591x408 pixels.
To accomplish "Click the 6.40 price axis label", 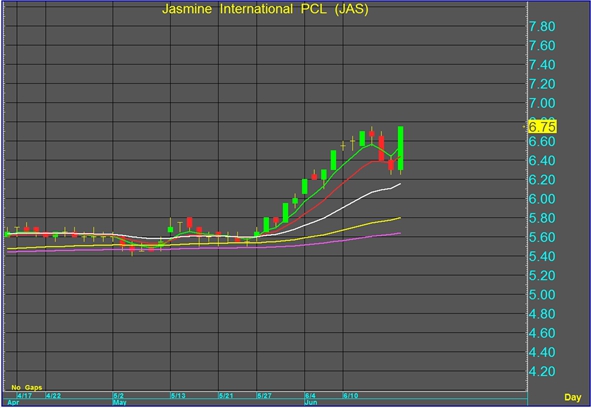I will click(x=542, y=161).
